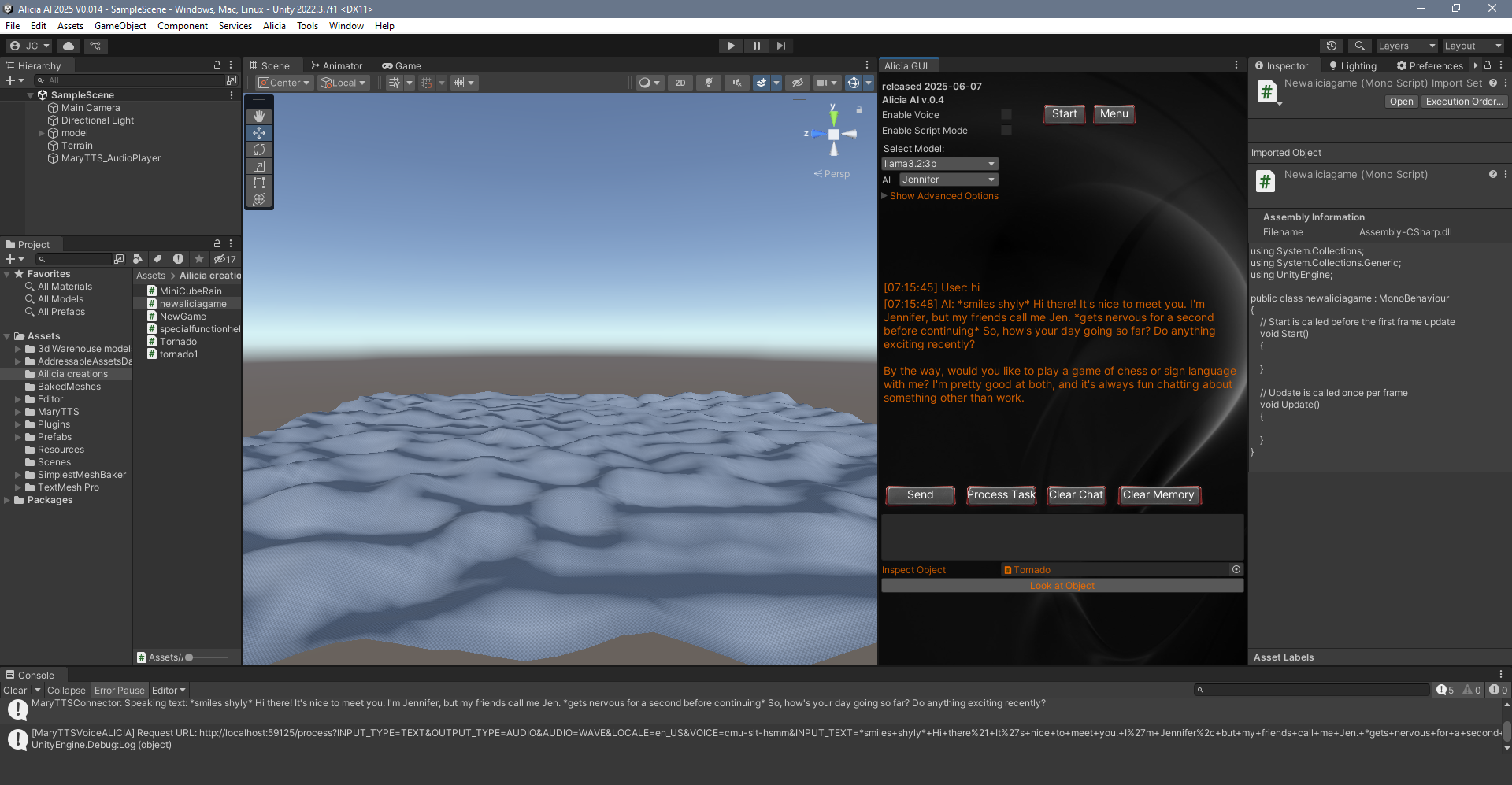Open the llama3.2:3b model dropdown
1512x785 pixels.
point(939,164)
